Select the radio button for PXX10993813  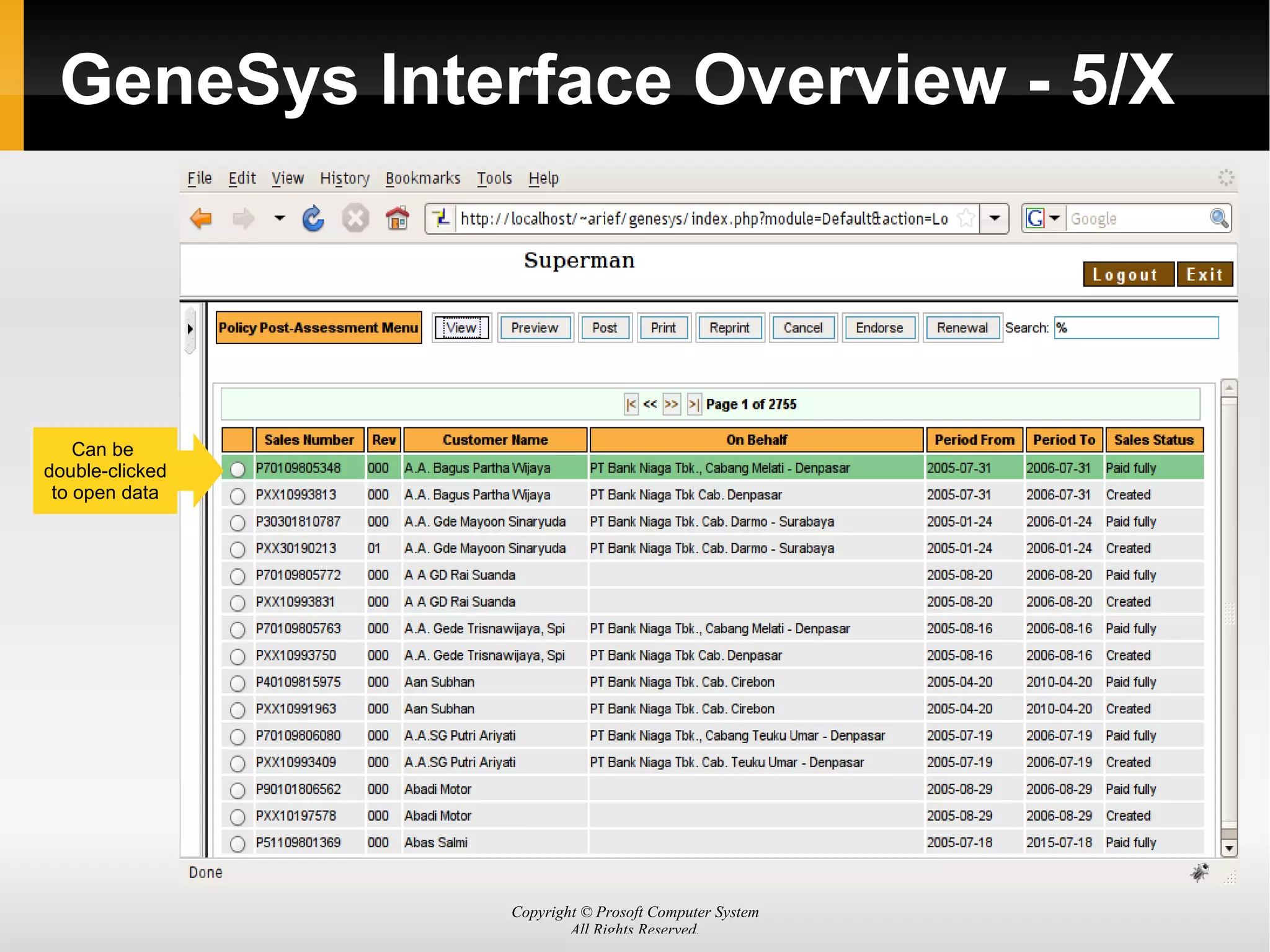tap(238, 496)
